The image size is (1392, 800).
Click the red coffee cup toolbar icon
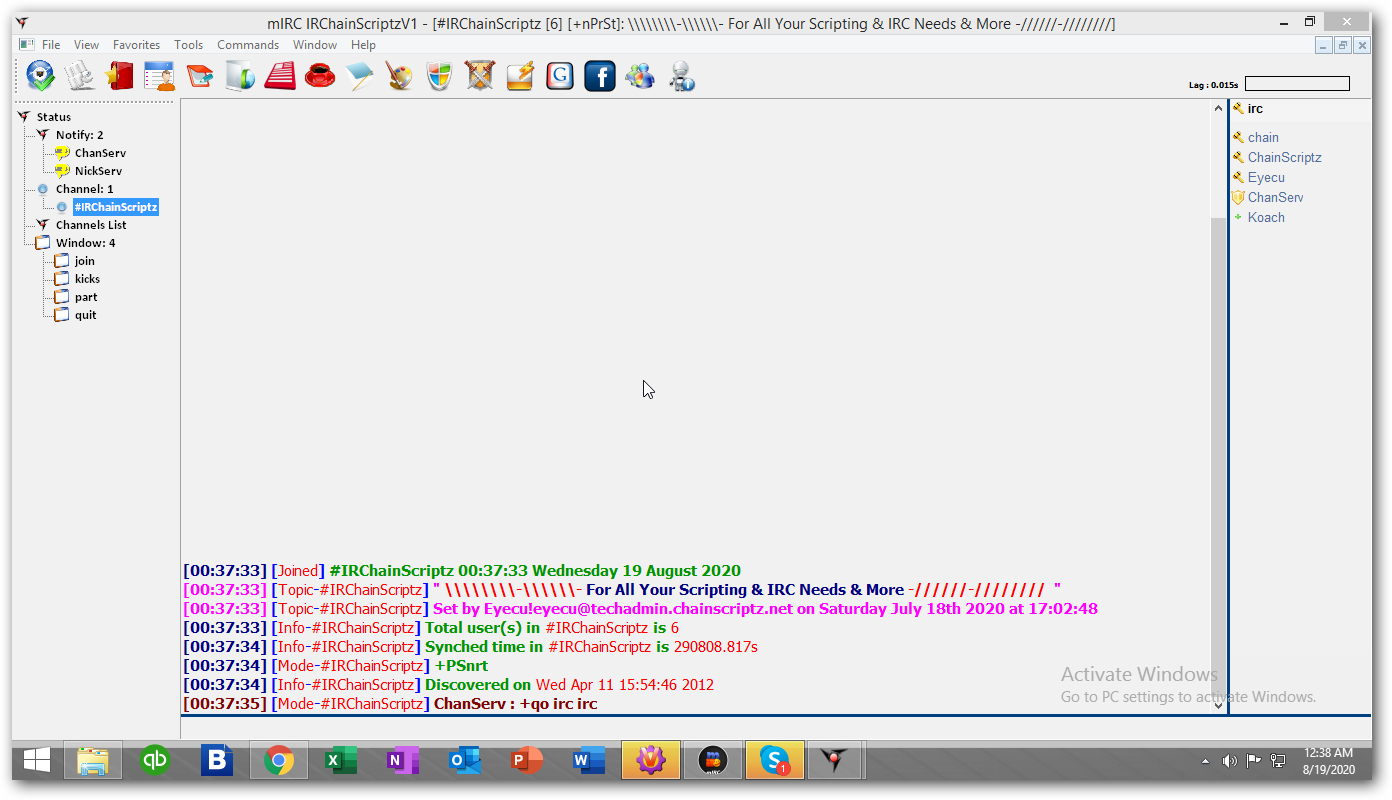click(x=320, y=76)
